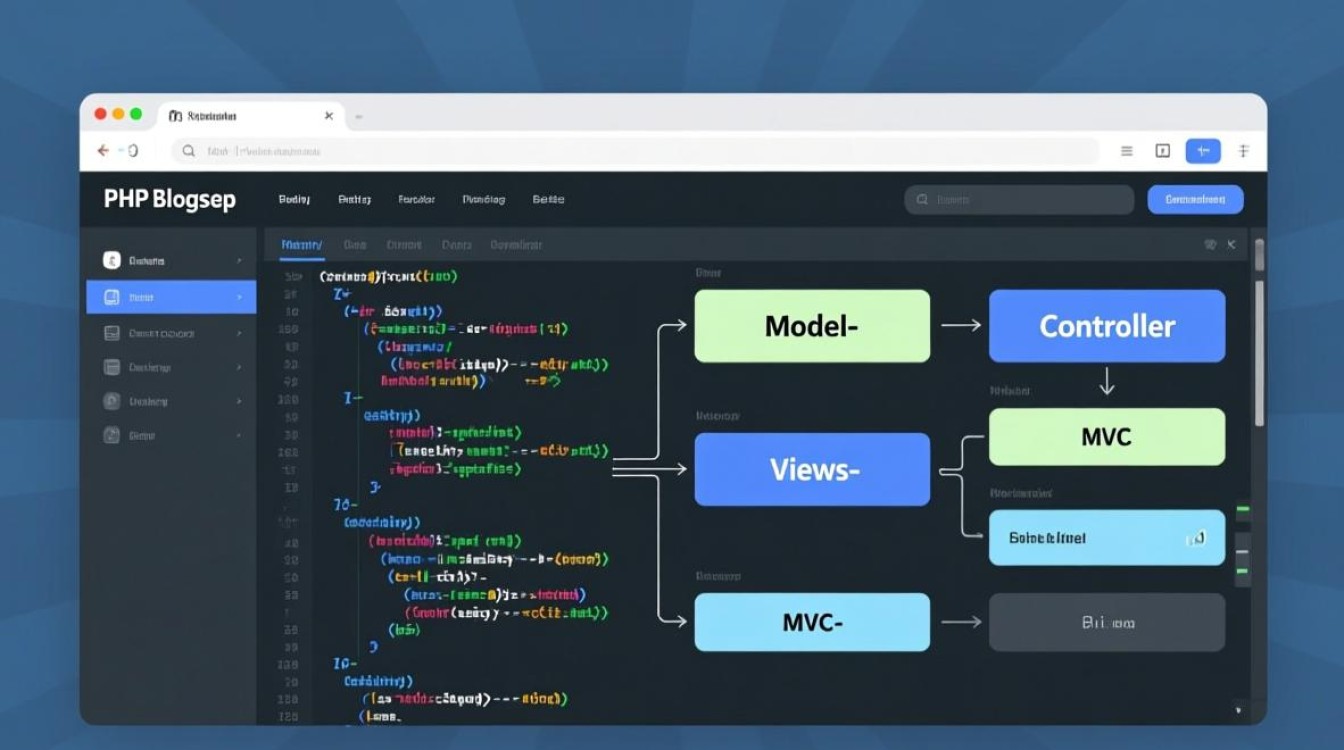Viewport: 1344px width, 750px height.
Task: Close the editor panel with the X icon
Action: (x=1231, y=244)
